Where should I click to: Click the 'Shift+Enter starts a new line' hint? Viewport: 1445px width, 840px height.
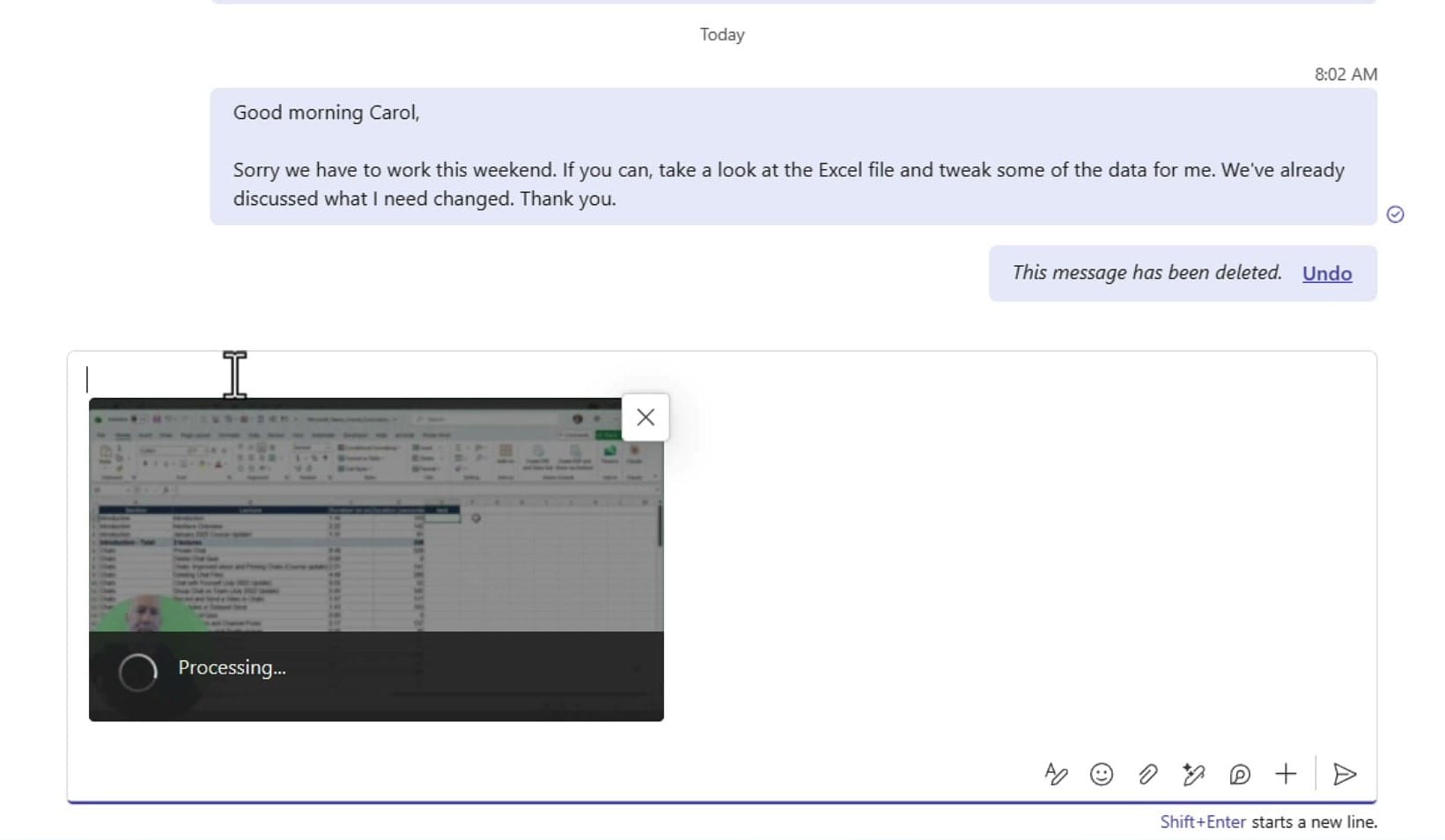click(x=1268, y=822)
